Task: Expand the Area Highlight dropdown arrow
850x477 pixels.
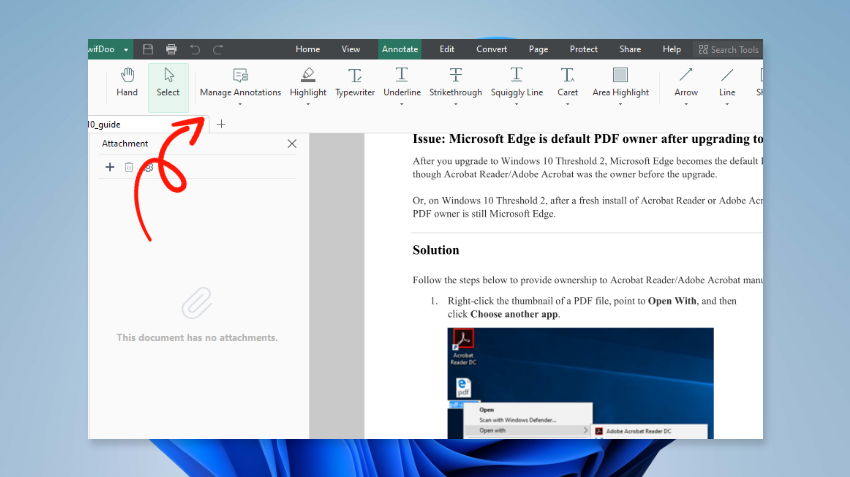Action: point(620,104)
